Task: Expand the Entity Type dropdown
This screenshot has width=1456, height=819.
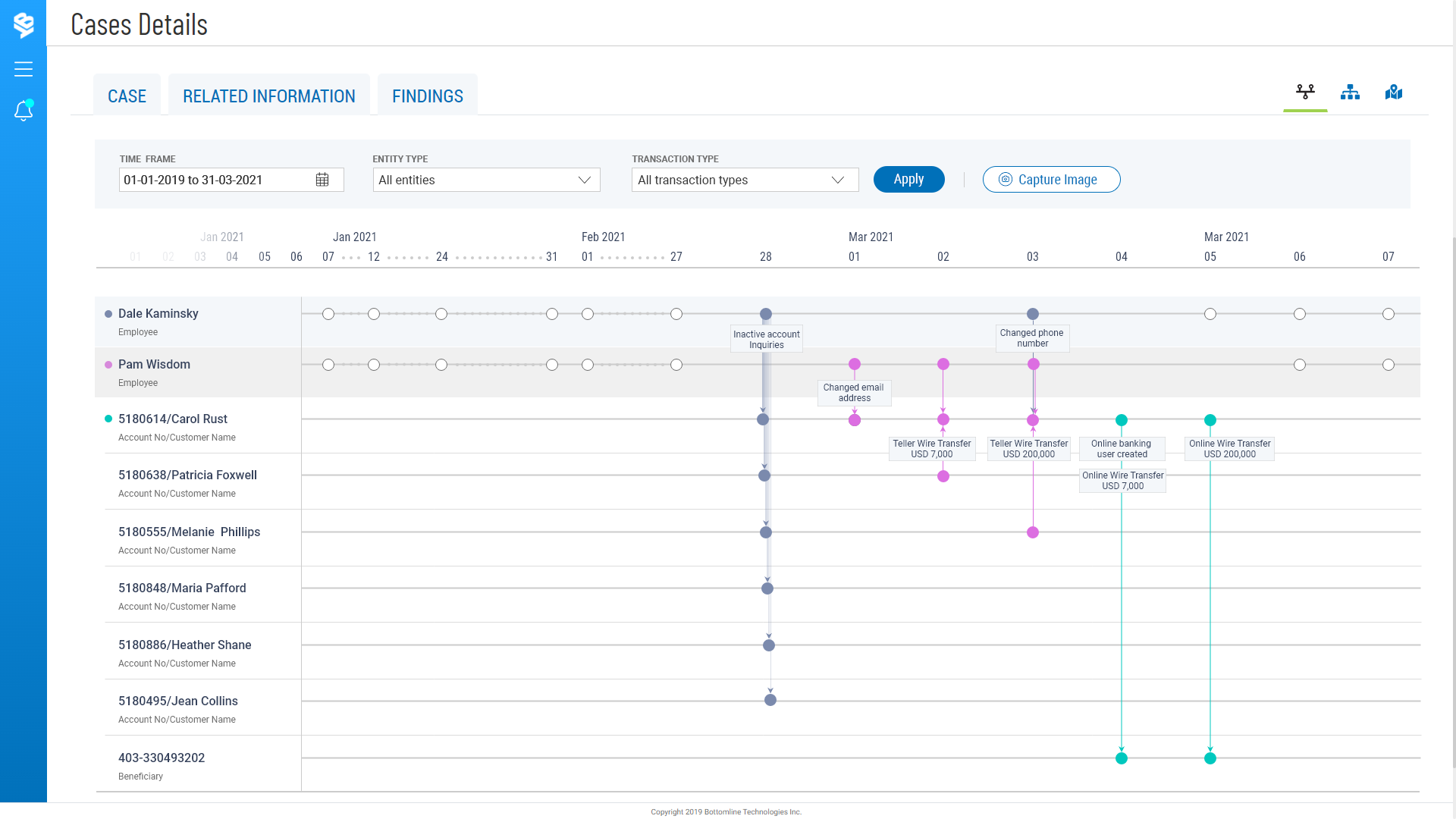Action: pos(486,180)
